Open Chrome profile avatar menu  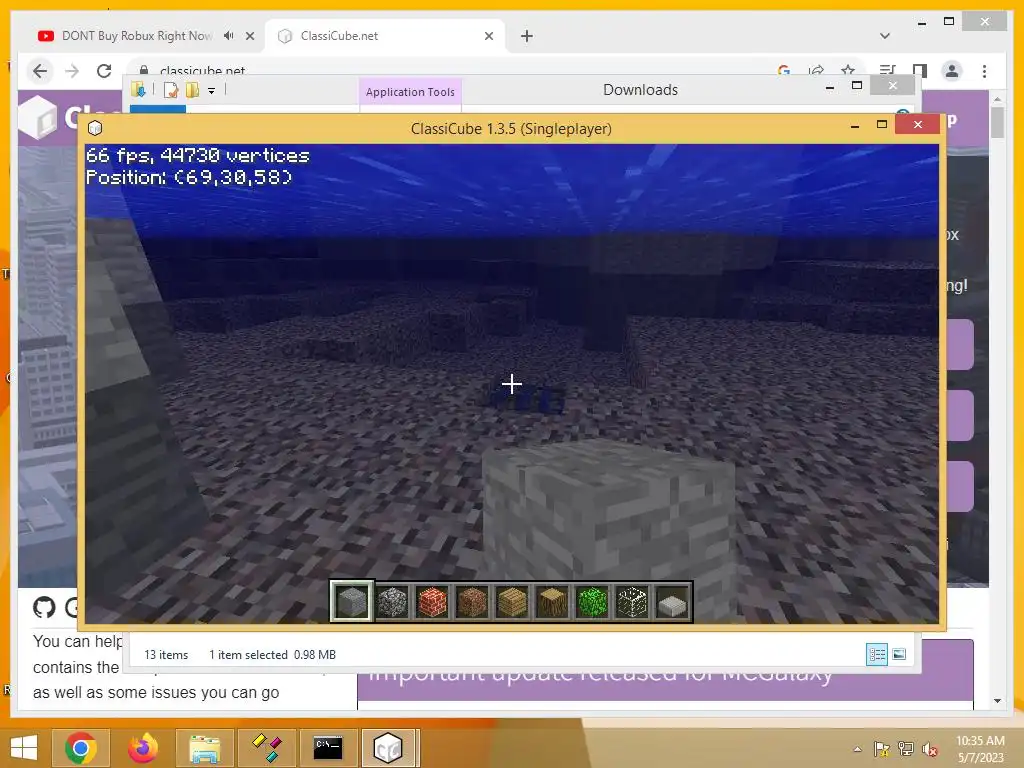click(952, 71)
